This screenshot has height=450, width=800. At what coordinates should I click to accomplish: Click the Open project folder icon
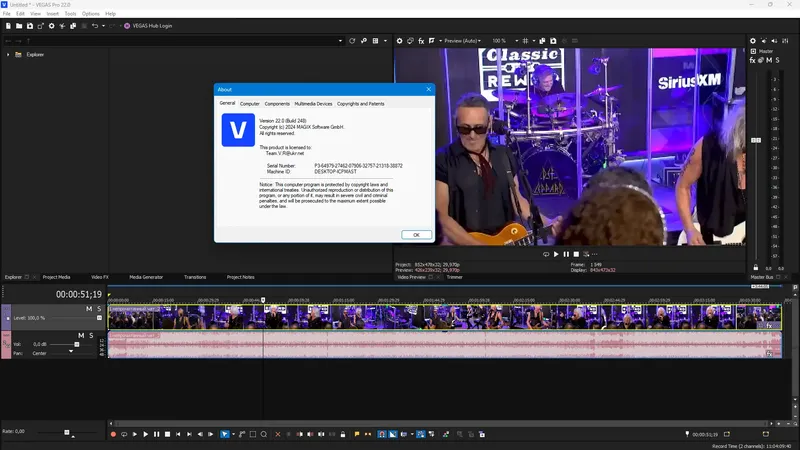(21, 25)
